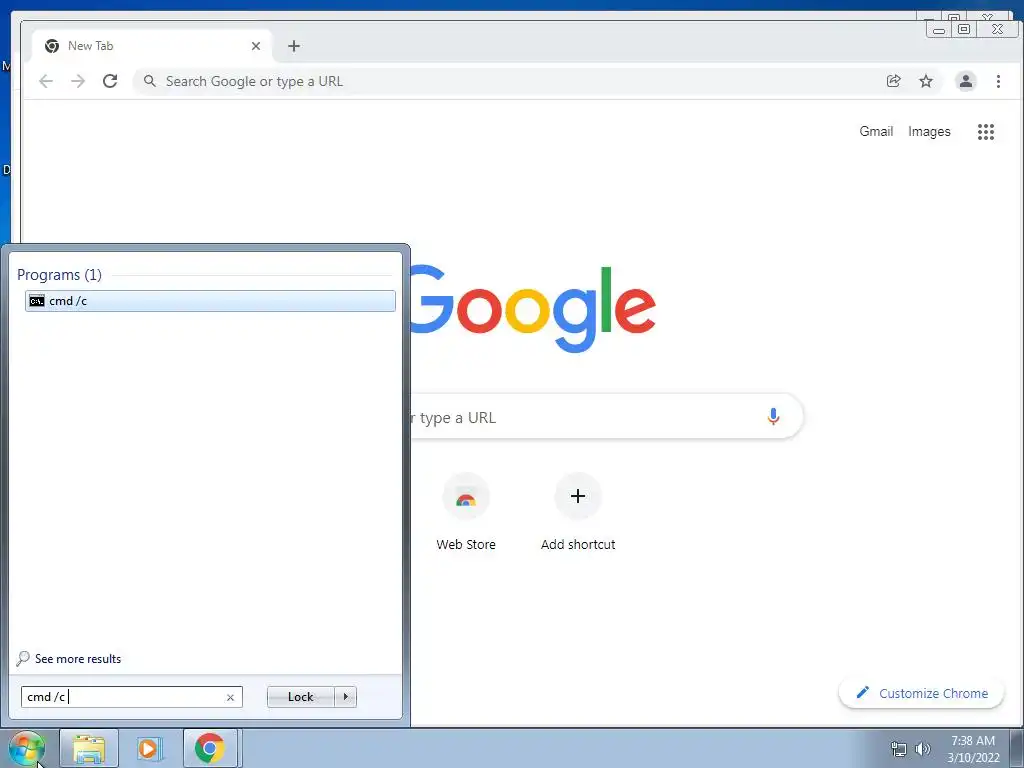Open the Images link
The image size is (1024, 768).
pos(929,131)
